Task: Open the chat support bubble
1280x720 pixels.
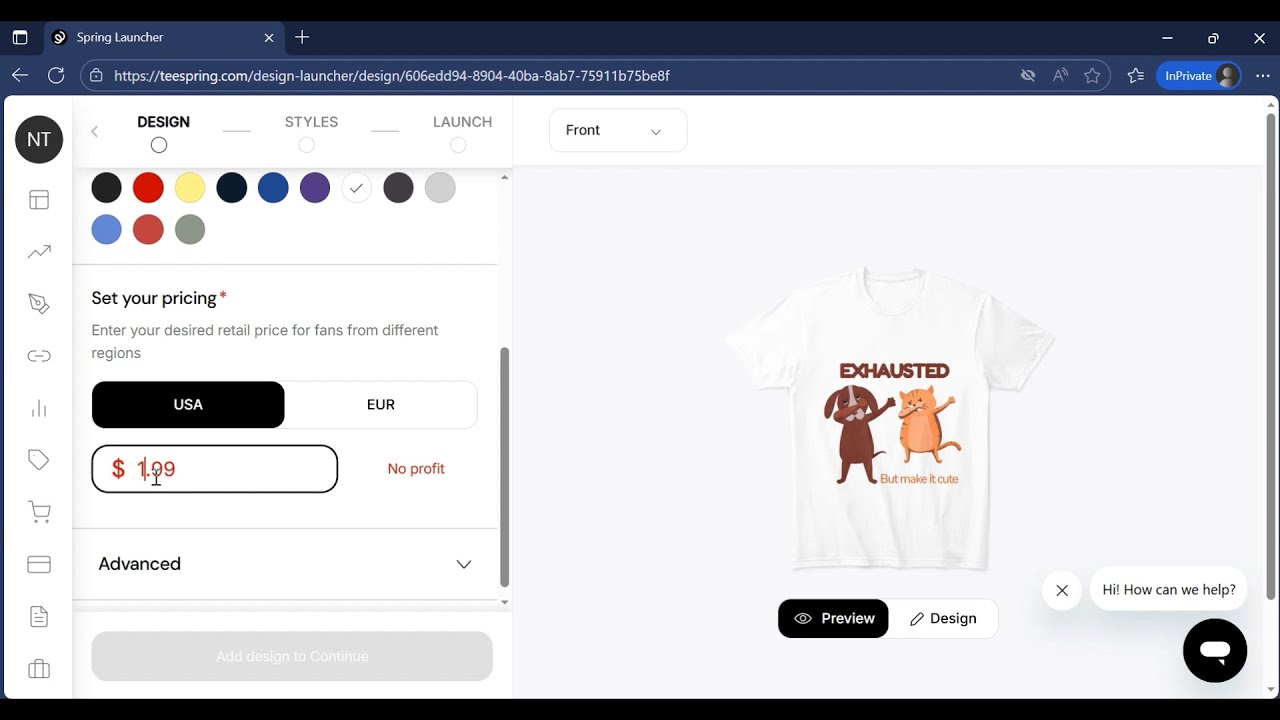Action: 1215,651
